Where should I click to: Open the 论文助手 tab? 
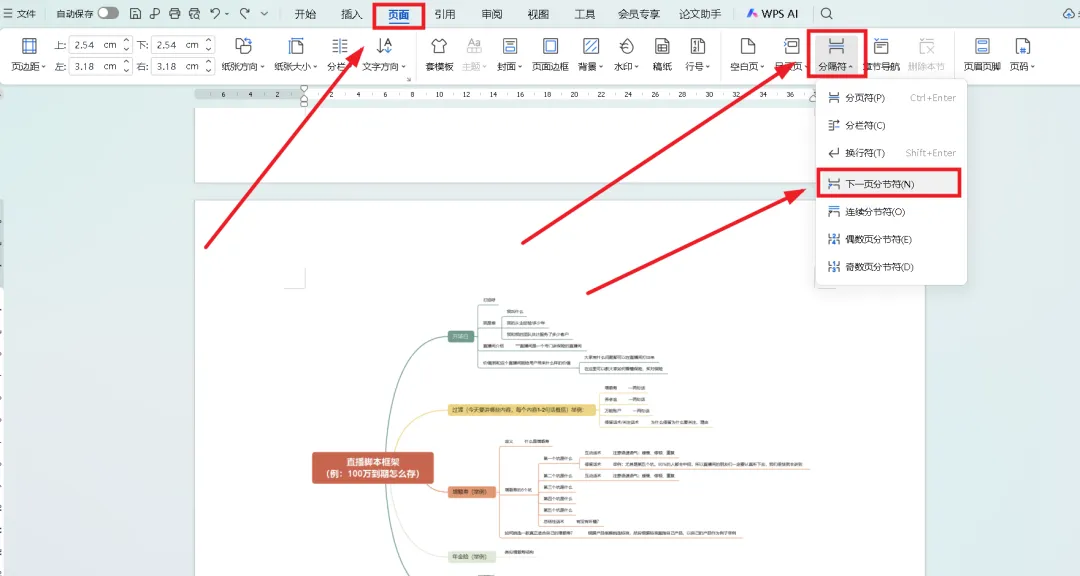coord(700,14)
